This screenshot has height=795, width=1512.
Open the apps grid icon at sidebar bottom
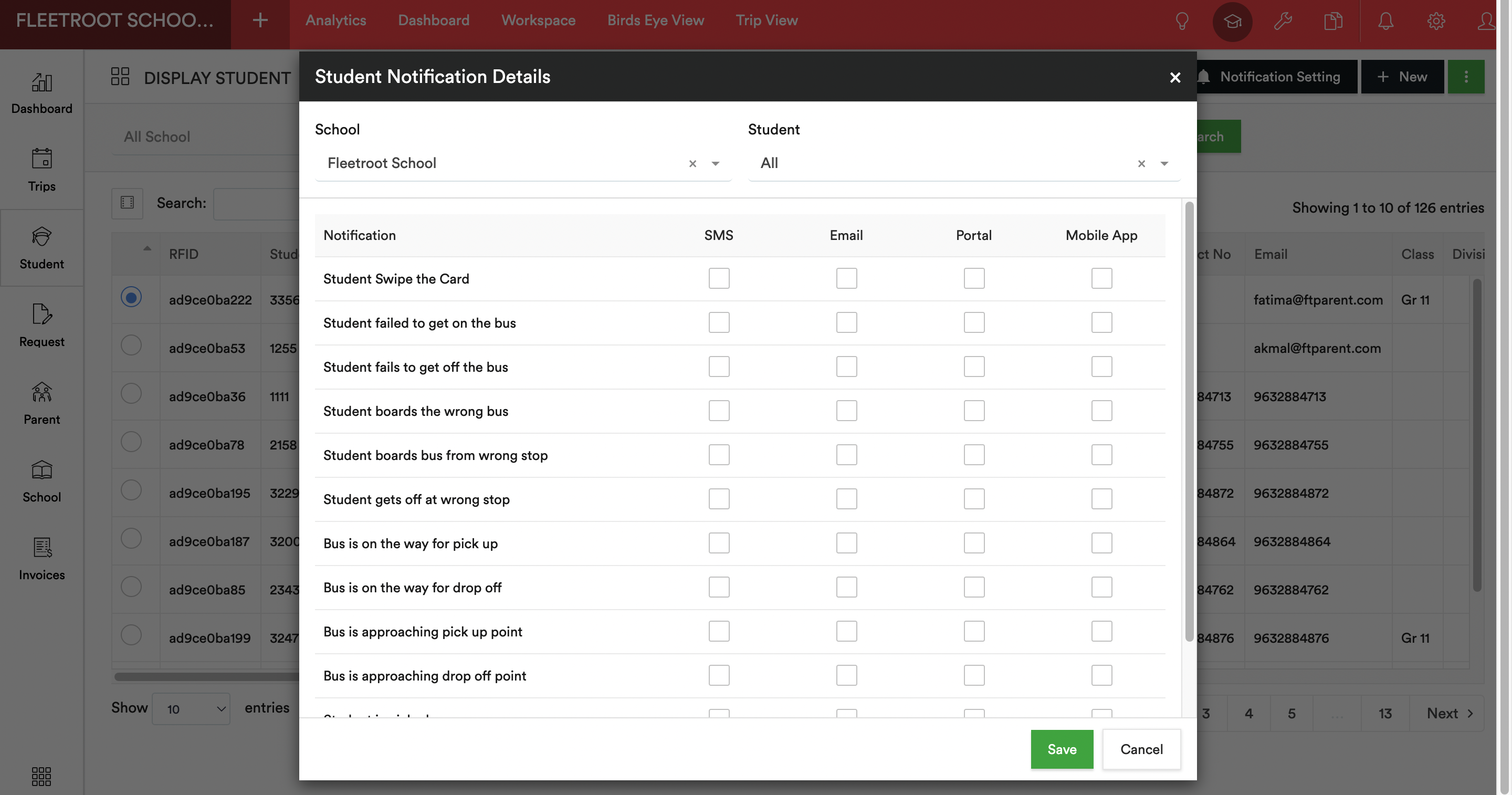click(x=41, y=776)
